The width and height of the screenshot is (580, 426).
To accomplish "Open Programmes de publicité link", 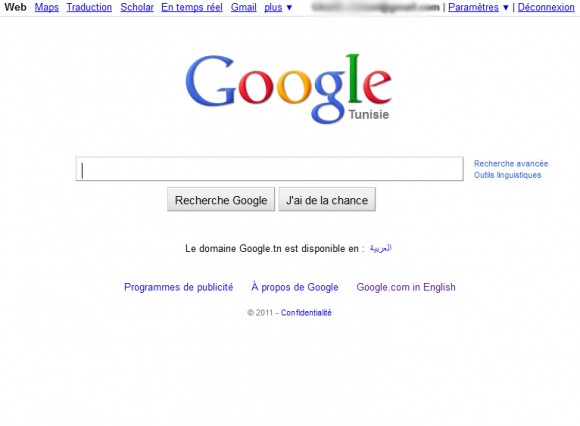I will (179, 287).
